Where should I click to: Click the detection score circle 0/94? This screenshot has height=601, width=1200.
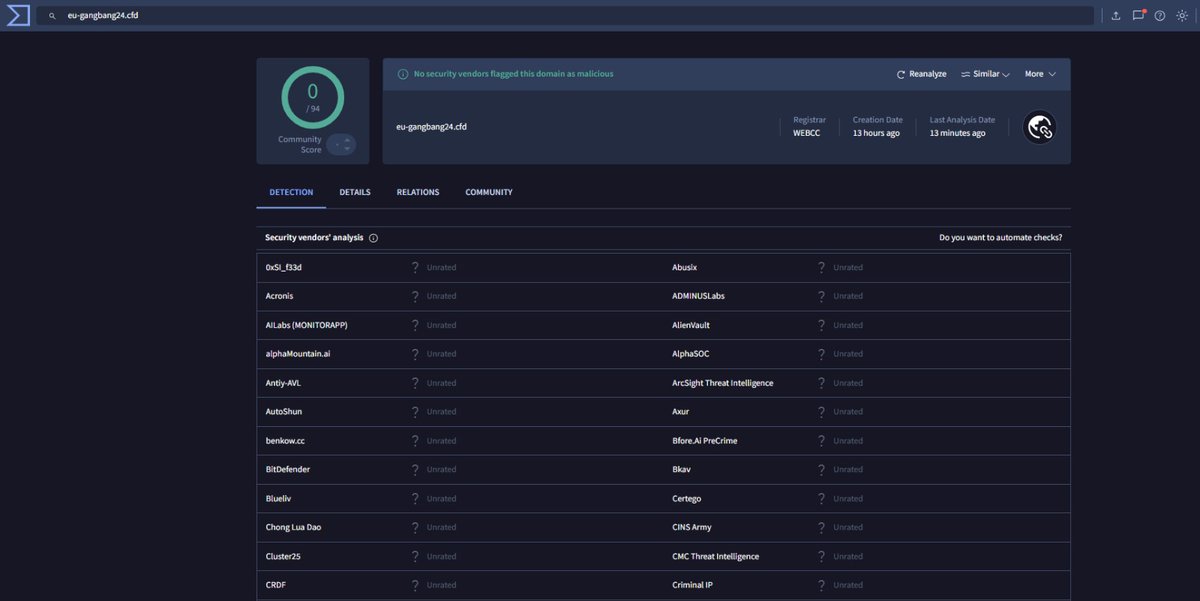click(313, 97)
